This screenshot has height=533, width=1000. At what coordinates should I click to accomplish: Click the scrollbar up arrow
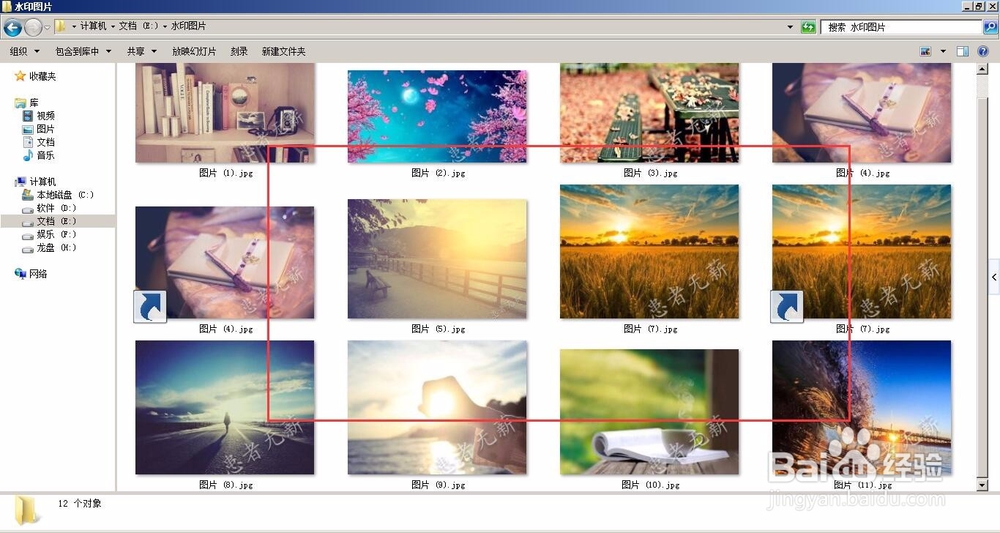click(983, 69)
